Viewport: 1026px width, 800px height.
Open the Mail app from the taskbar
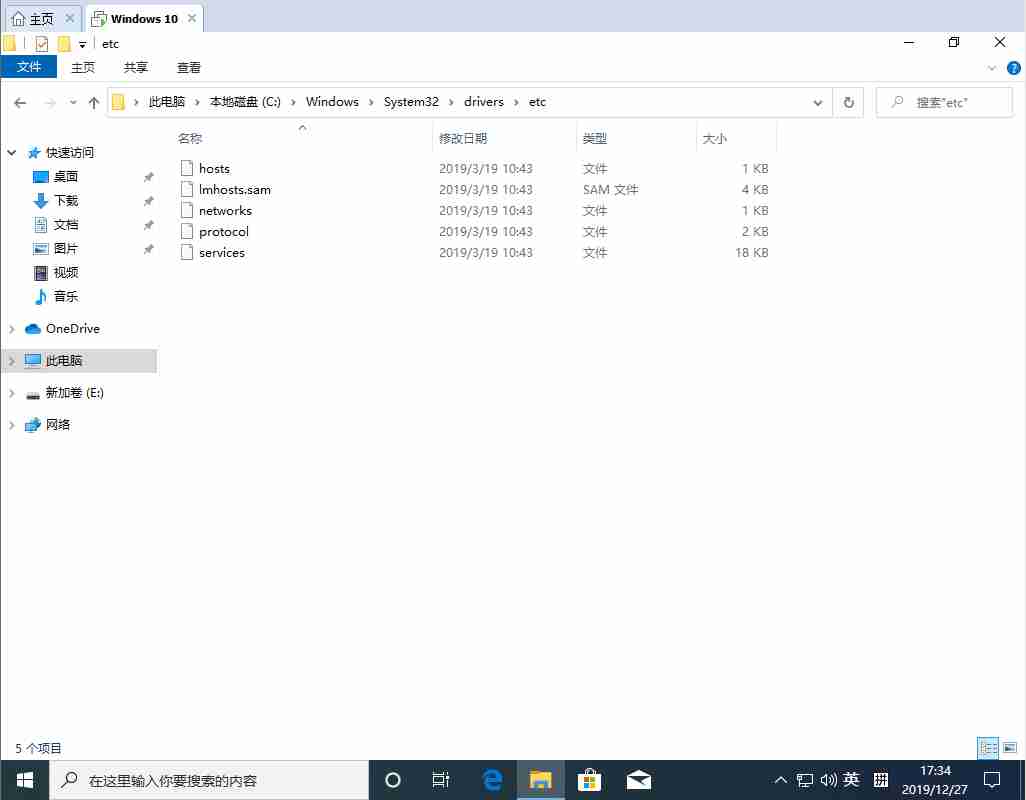pos(638,780)
